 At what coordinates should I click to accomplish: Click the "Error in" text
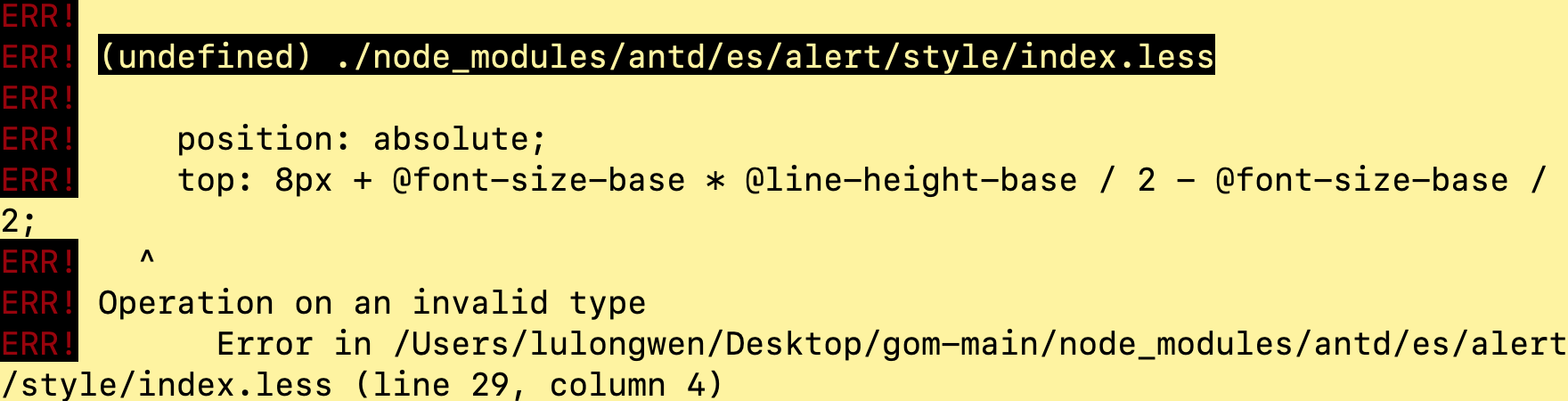click(x=294, y=344)
